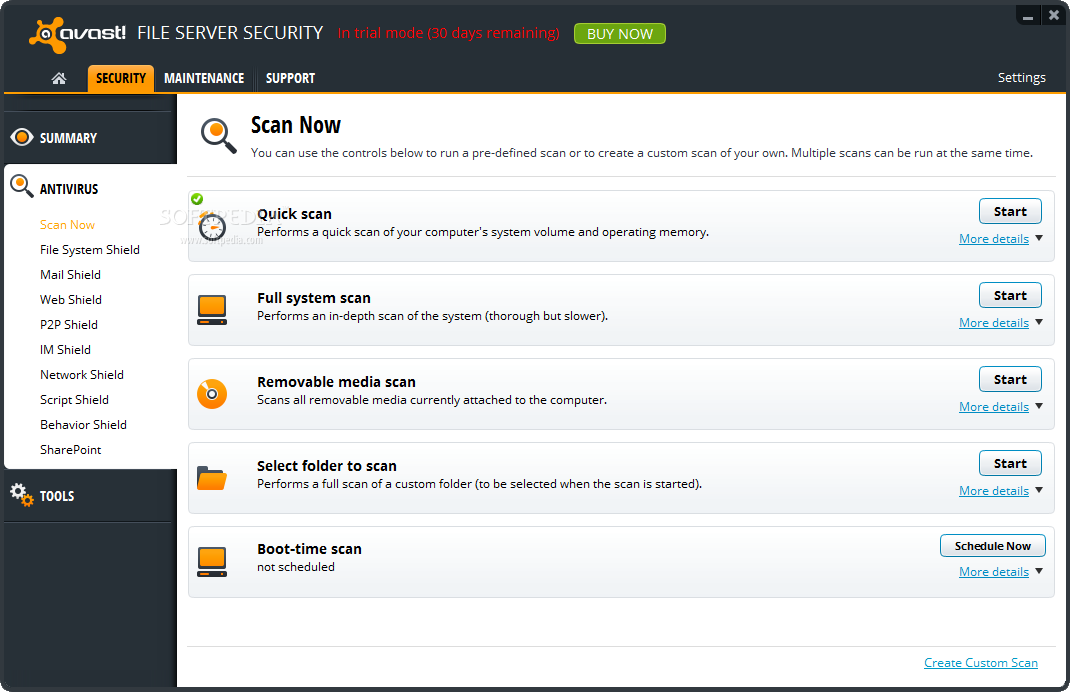
Task: Click the Buy Now button
Action: click(x=620, y=33)
